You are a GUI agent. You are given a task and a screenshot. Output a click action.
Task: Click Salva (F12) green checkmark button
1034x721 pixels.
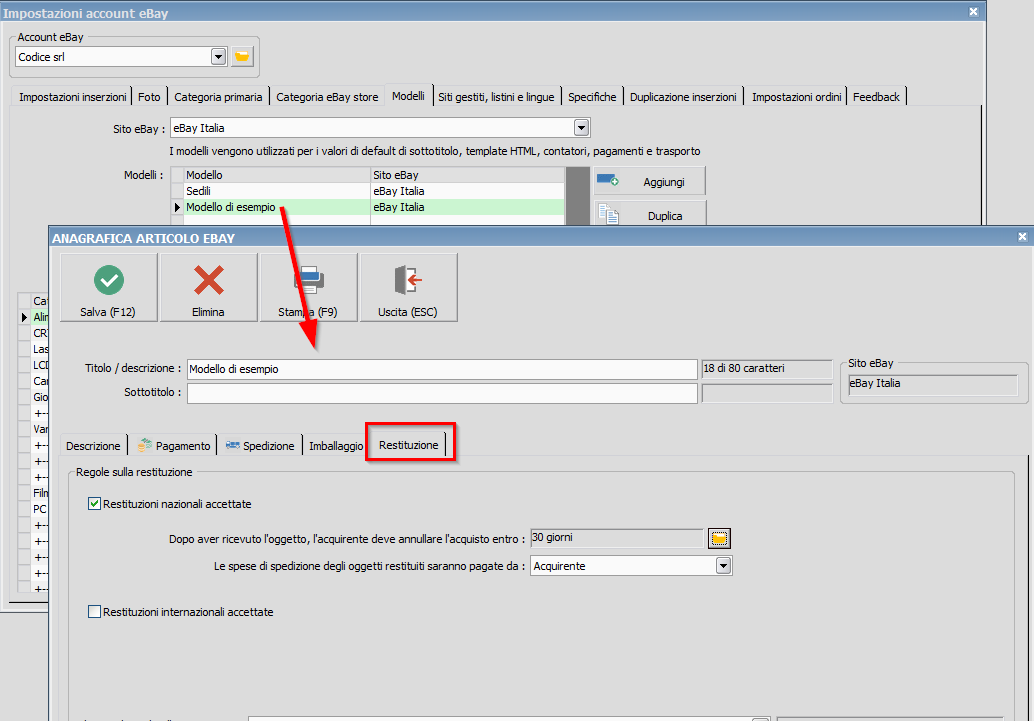[109, 288]
